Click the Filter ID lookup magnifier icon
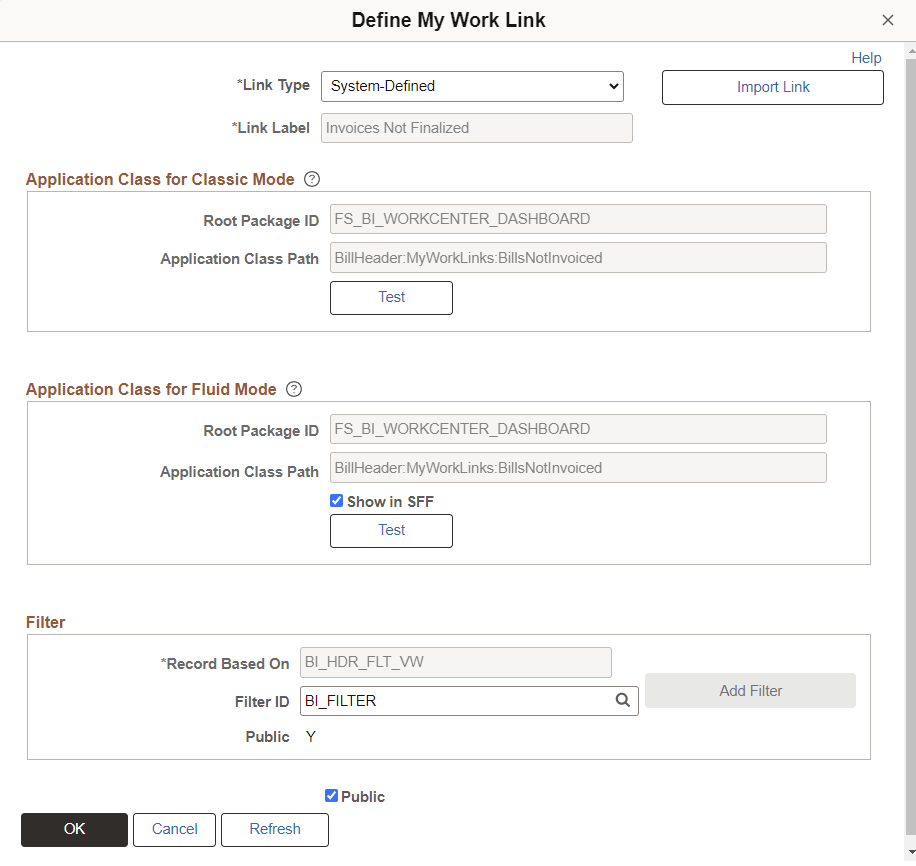Image resolution: width=916 pixels, height=866 pixels. point(623,701)
